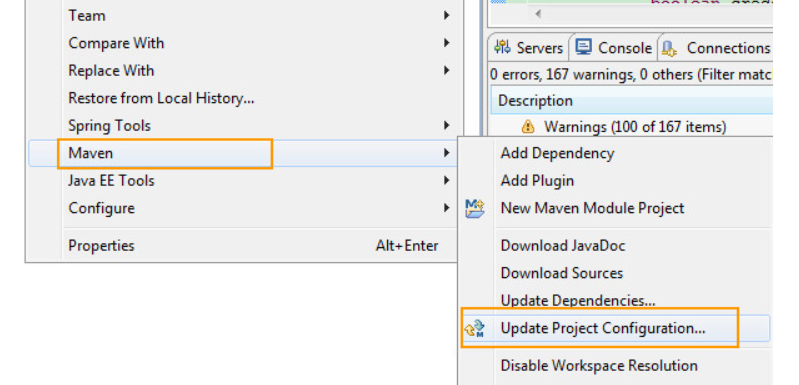Open the Replace With submenu
Image resolution: width=799 pixels, height=385 pixels.
point(245,71)
